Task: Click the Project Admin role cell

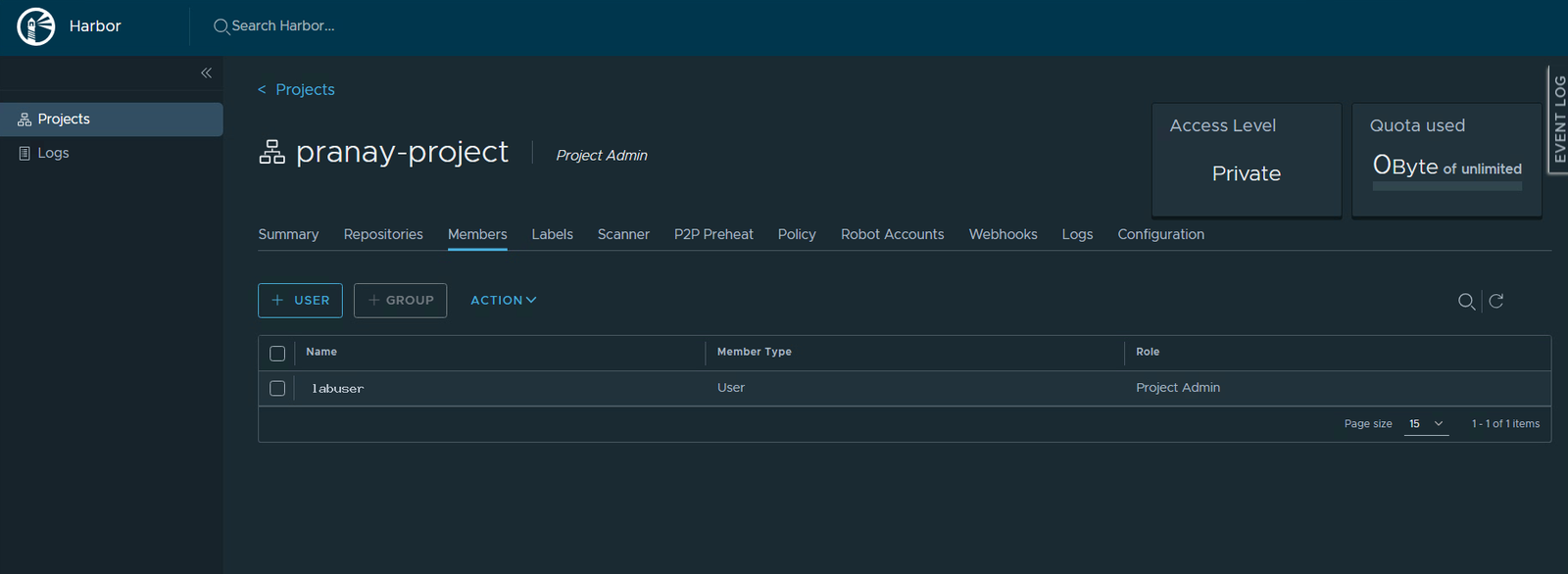Action: (x=1178, y=388)
